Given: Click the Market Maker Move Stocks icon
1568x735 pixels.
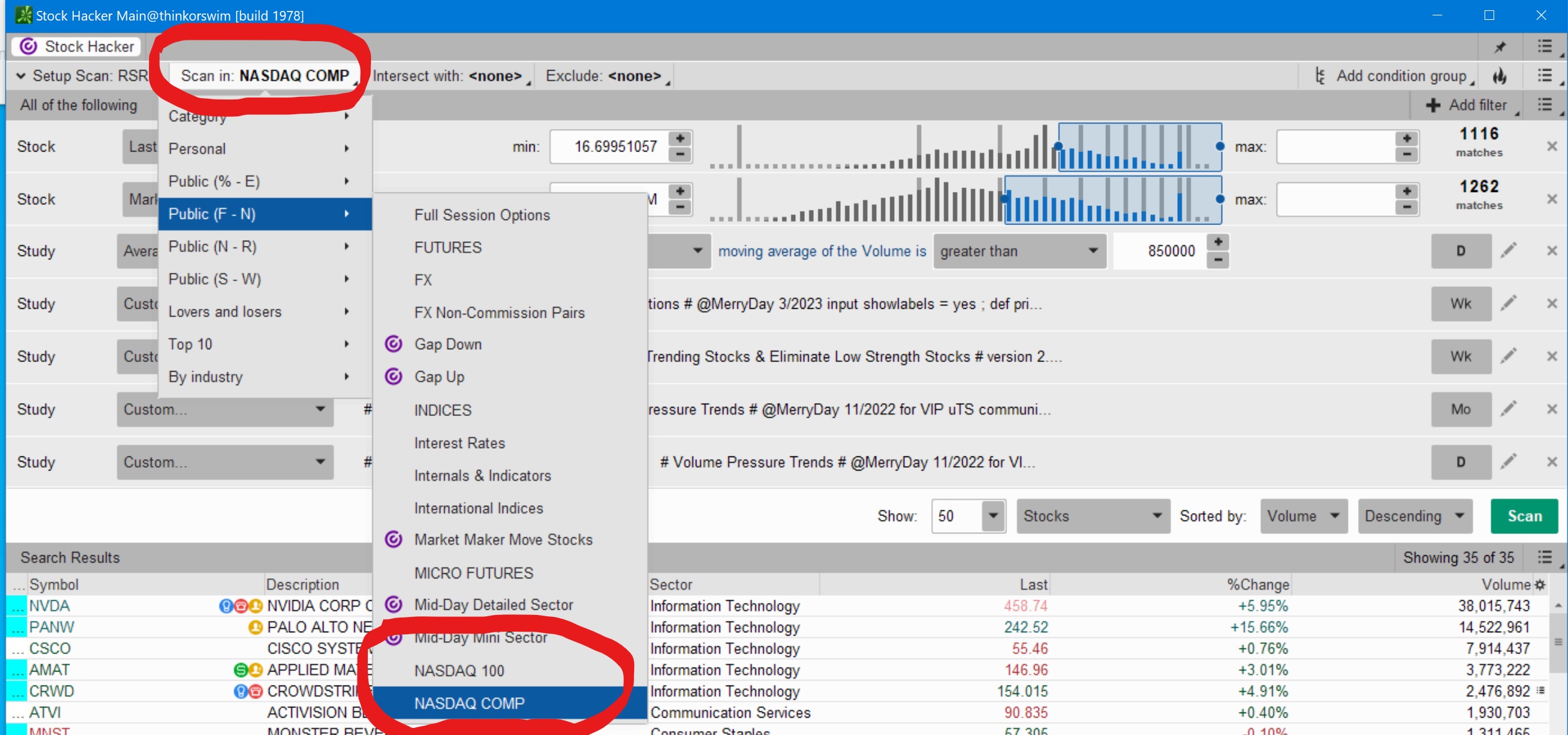Looking at the screenshot, I should click(396, 540).
